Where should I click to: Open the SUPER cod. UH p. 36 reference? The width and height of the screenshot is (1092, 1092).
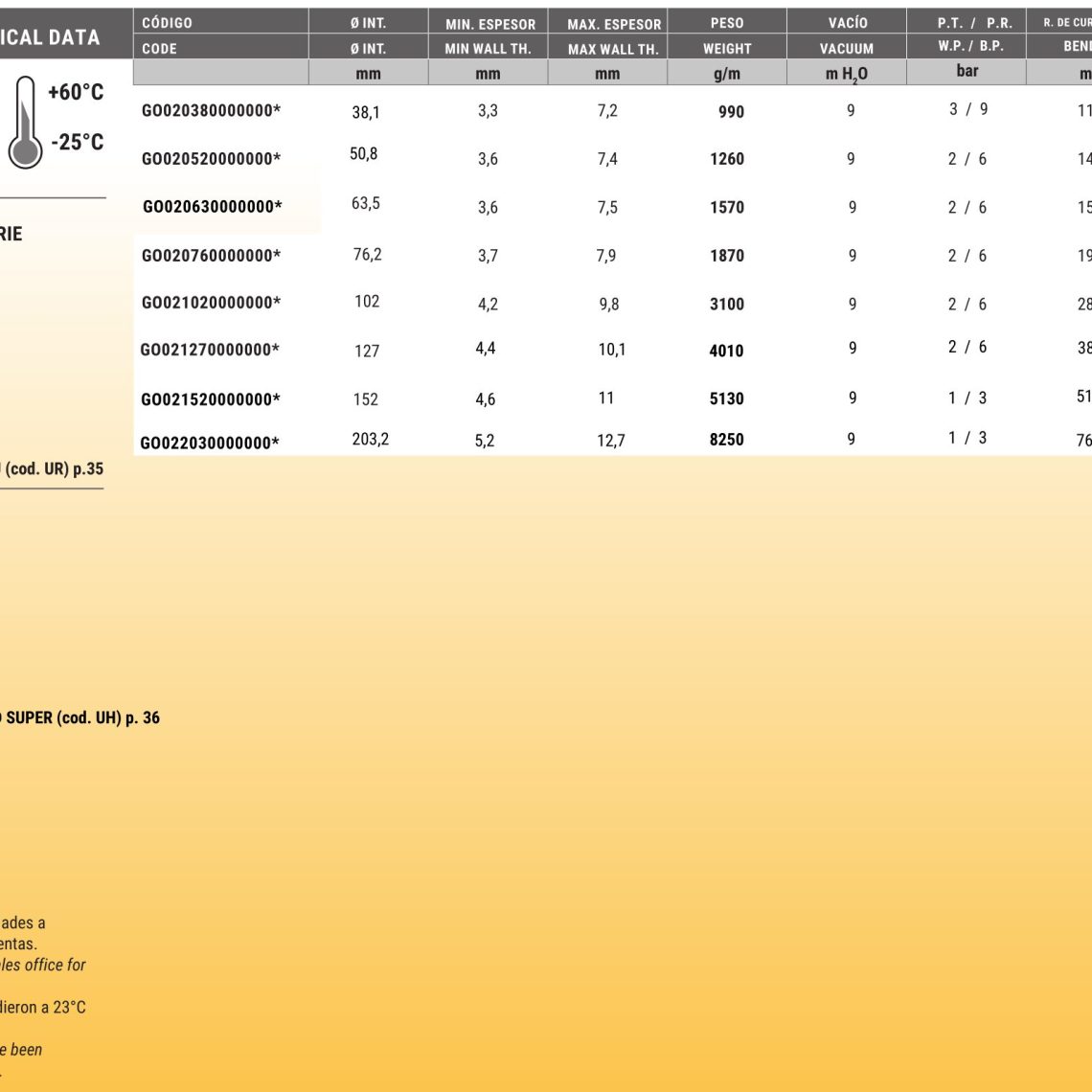coord(80,717)
